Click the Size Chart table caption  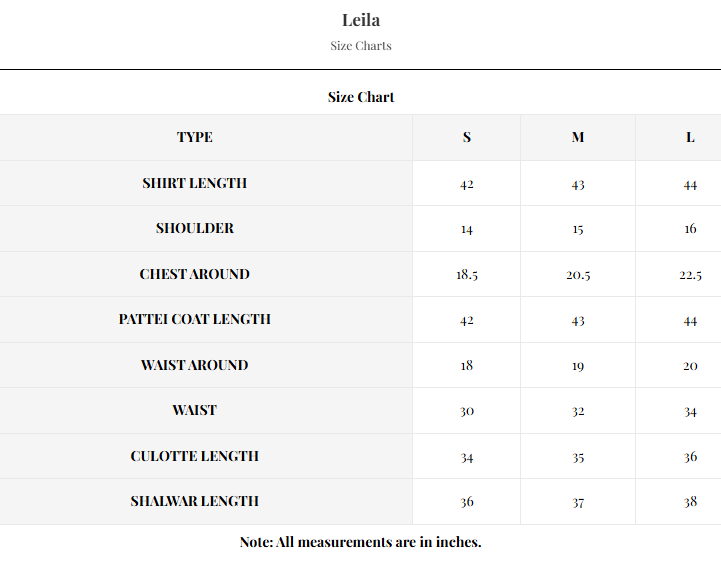click(360, 97)
